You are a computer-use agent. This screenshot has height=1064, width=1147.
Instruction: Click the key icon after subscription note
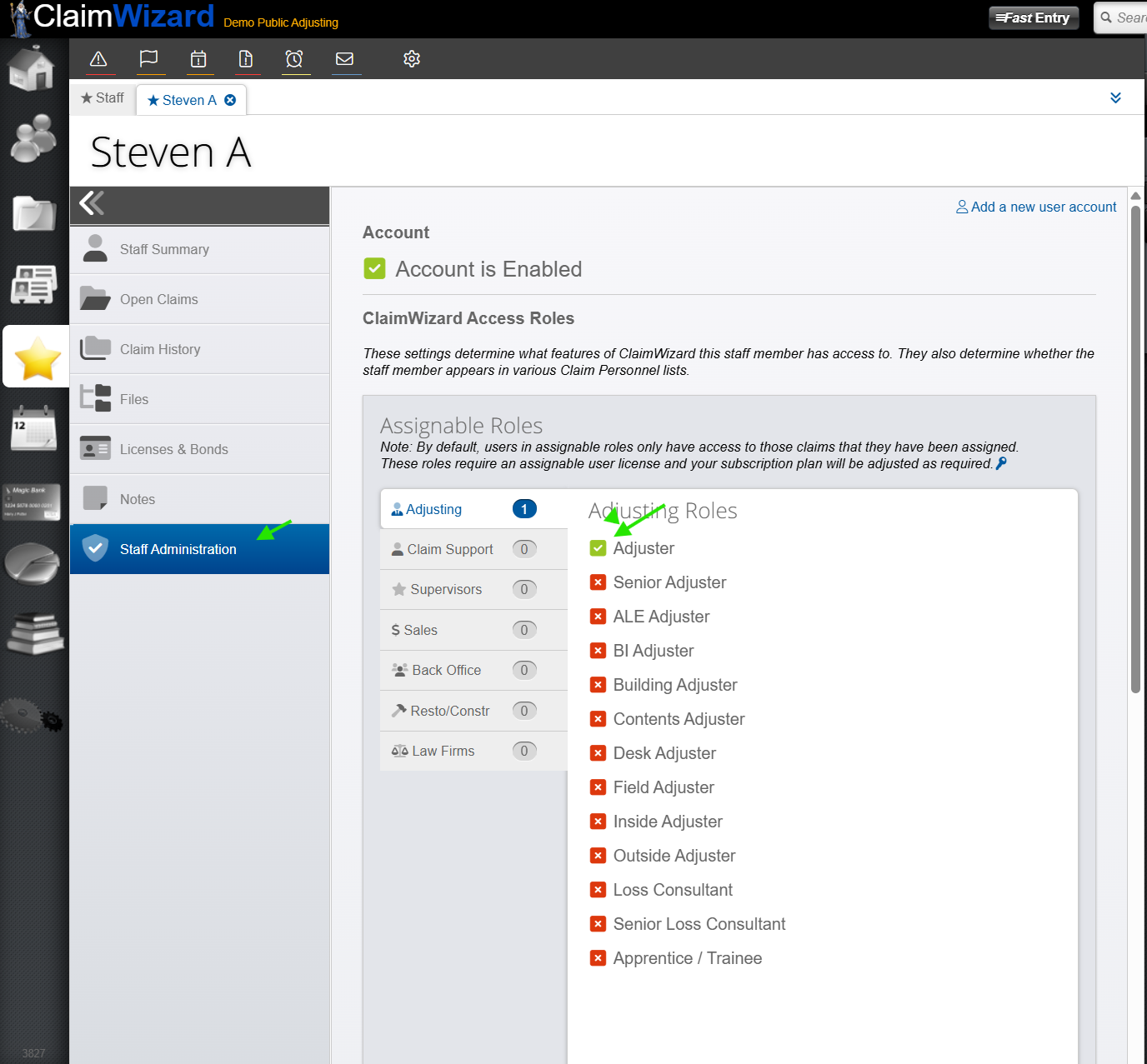pos(1001,463)
